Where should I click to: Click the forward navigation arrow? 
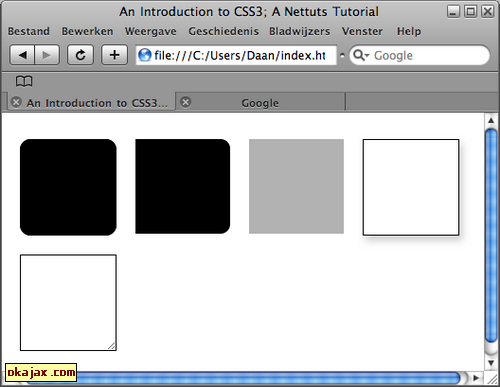[x=47, y=55]
